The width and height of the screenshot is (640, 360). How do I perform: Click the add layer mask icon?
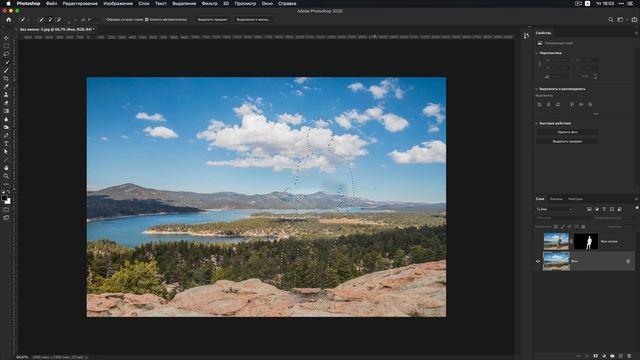point(596,356)
